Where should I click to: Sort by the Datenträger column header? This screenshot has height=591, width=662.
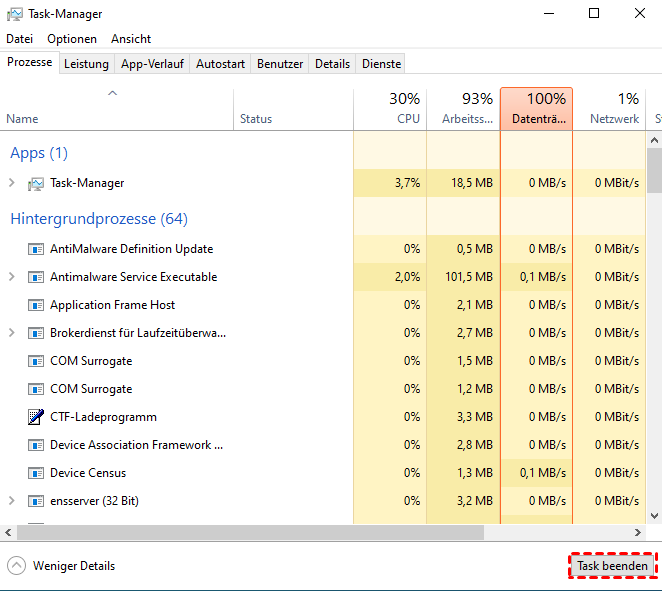pyautogui.click(x=536, y=109)
